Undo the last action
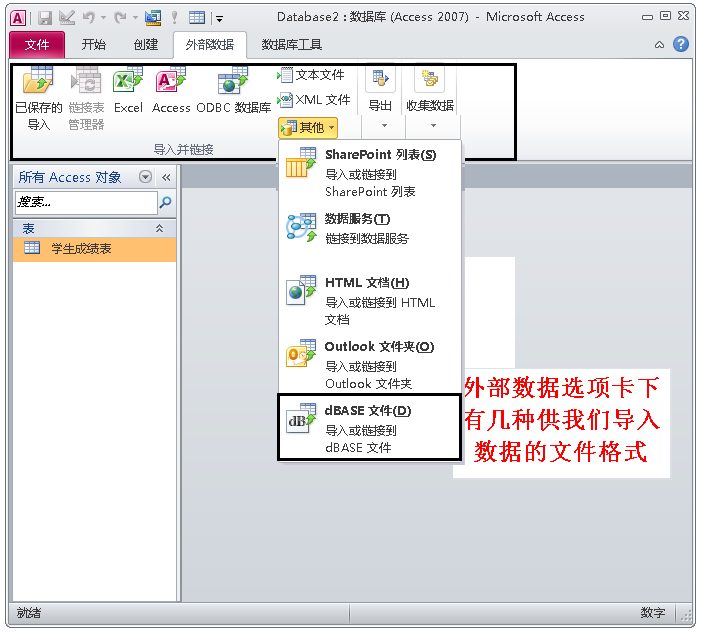 pyautogui.click(x=89, y=18)
